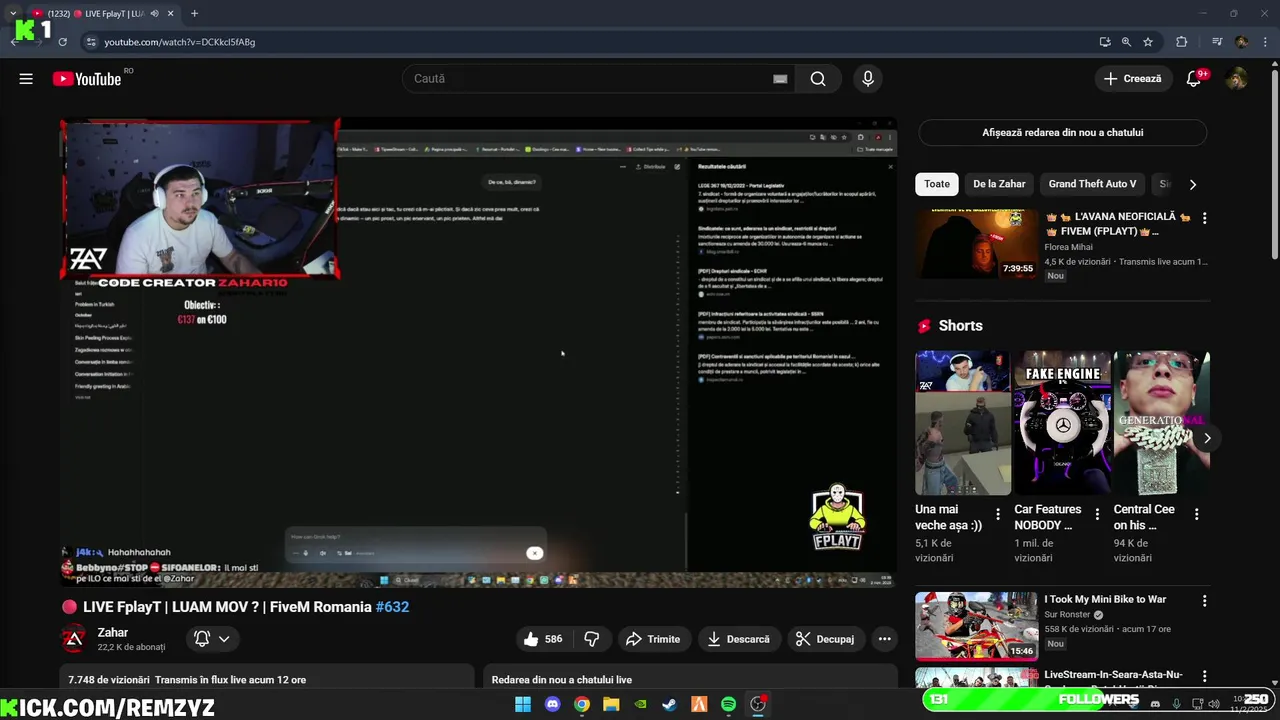Open Chrome extensions puzzle icon
Screen dimensions: 1280x720
tap(1182, 42)
